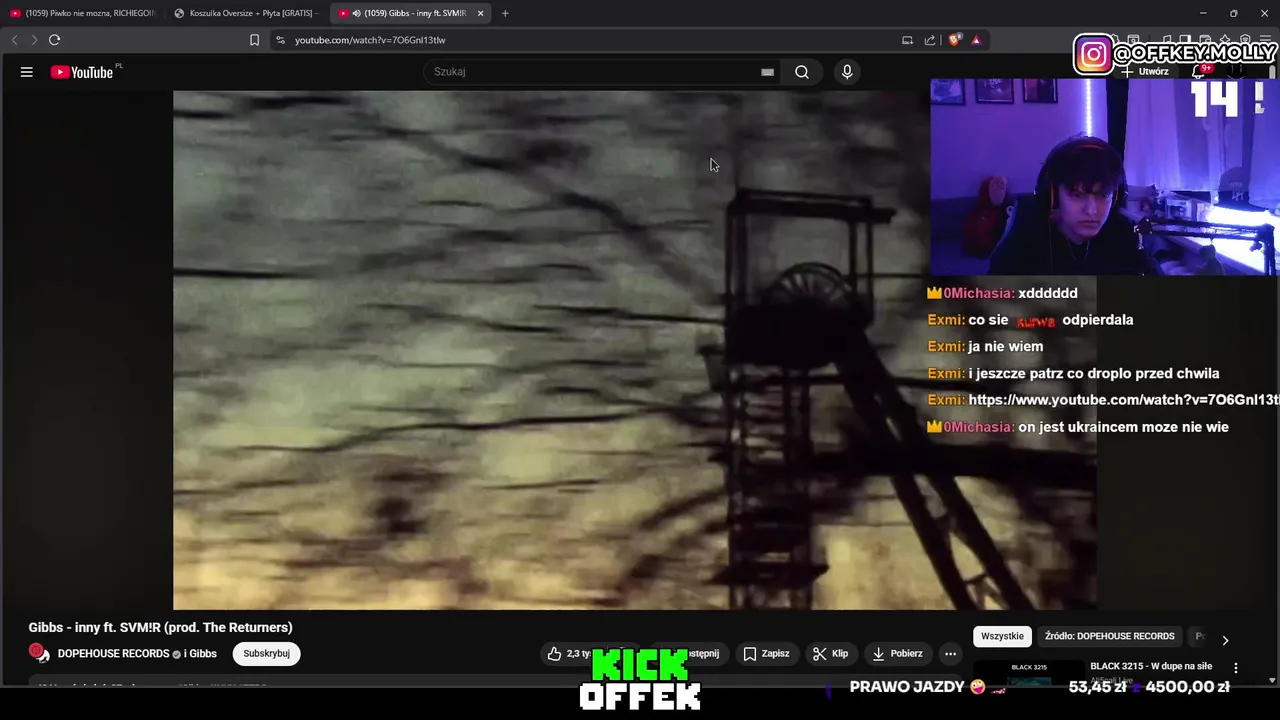The width and height of the screenshot is (1280, 720).
Task: Go forward using the browser forward arrow
Action: tap(33, 40)
